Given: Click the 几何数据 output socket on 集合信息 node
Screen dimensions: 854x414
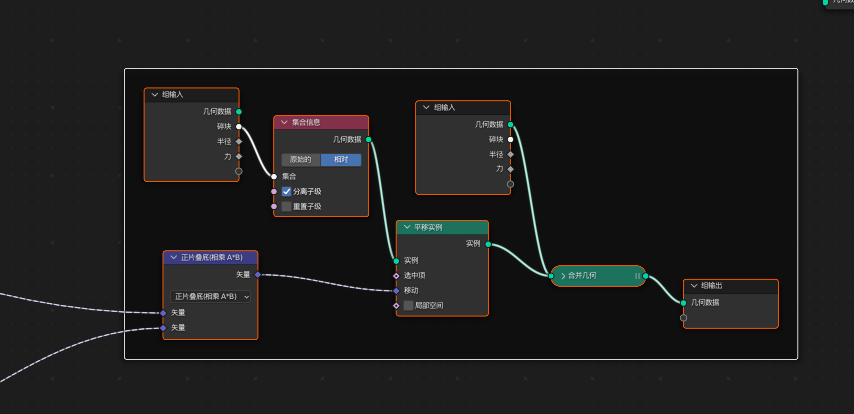Looking at the screenshot, I should click(369, 140).
